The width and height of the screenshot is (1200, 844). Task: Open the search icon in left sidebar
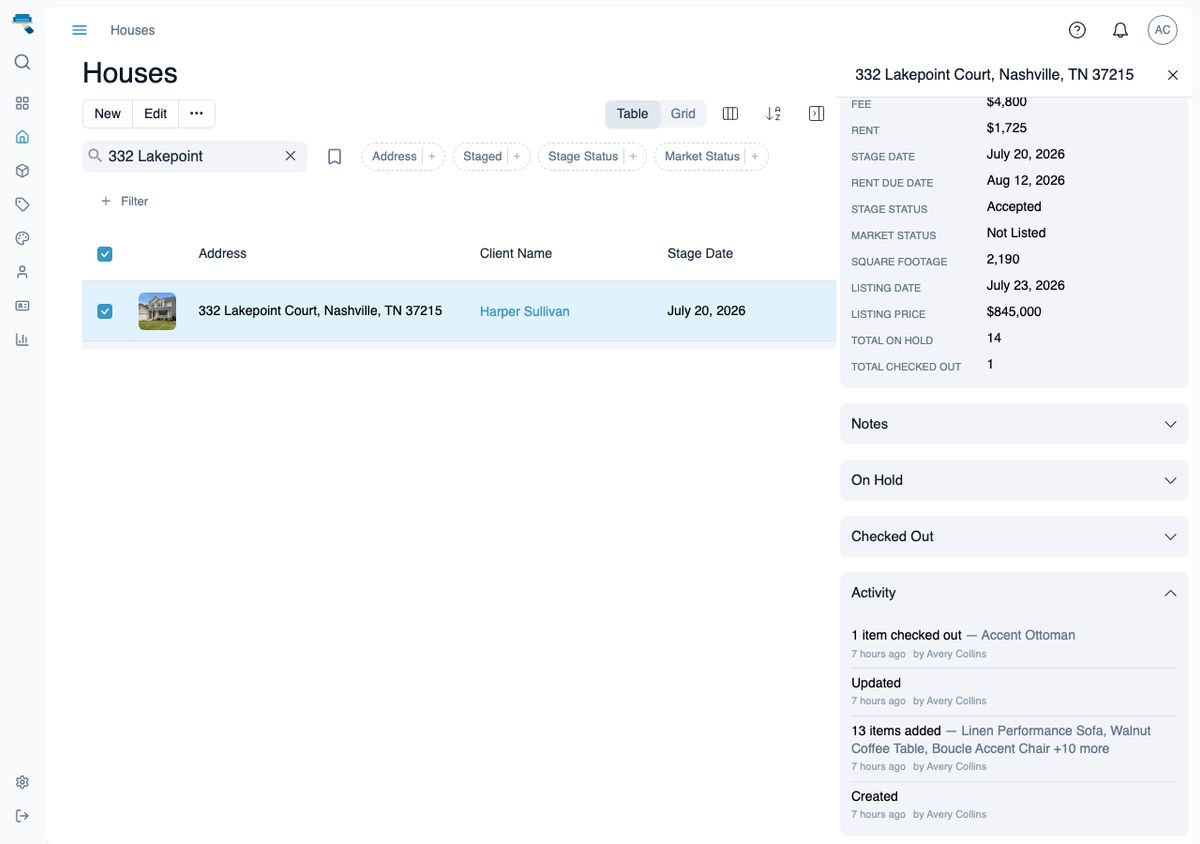[22, 62]
